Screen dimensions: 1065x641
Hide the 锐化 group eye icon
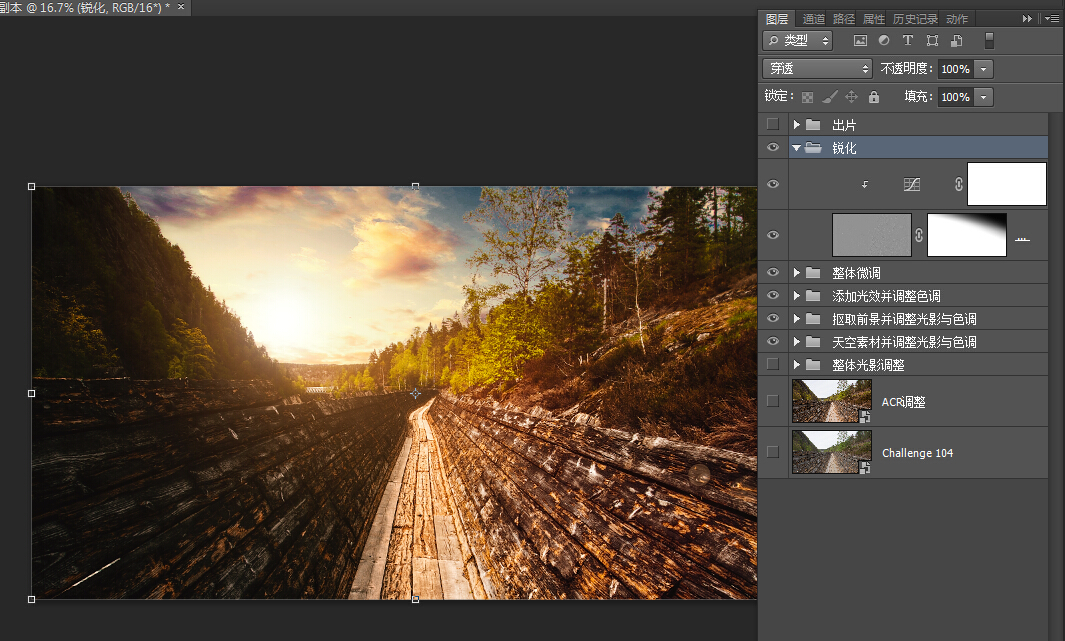[x=773, y=147]
